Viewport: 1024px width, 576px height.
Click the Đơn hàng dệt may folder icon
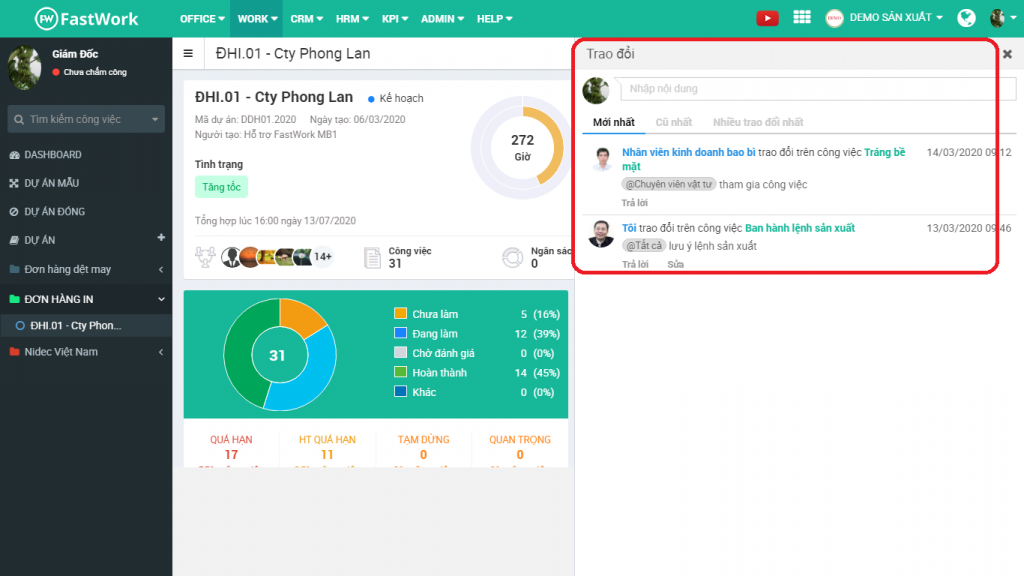click(14, 269)
